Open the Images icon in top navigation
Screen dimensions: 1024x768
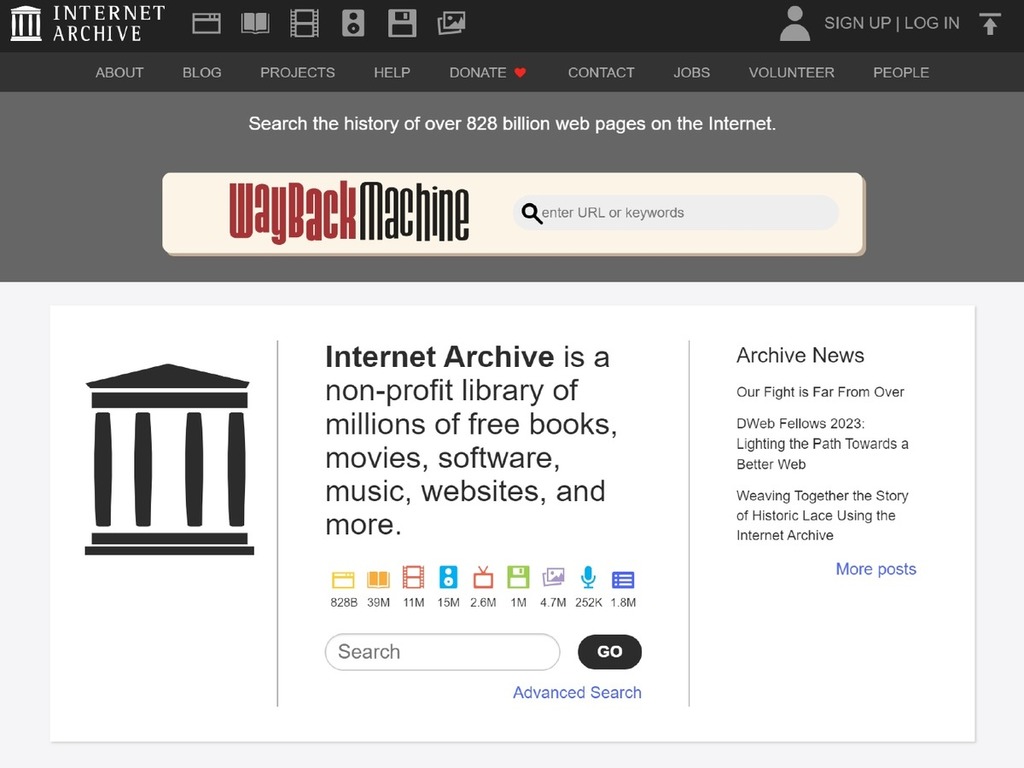tap(451, 24)
